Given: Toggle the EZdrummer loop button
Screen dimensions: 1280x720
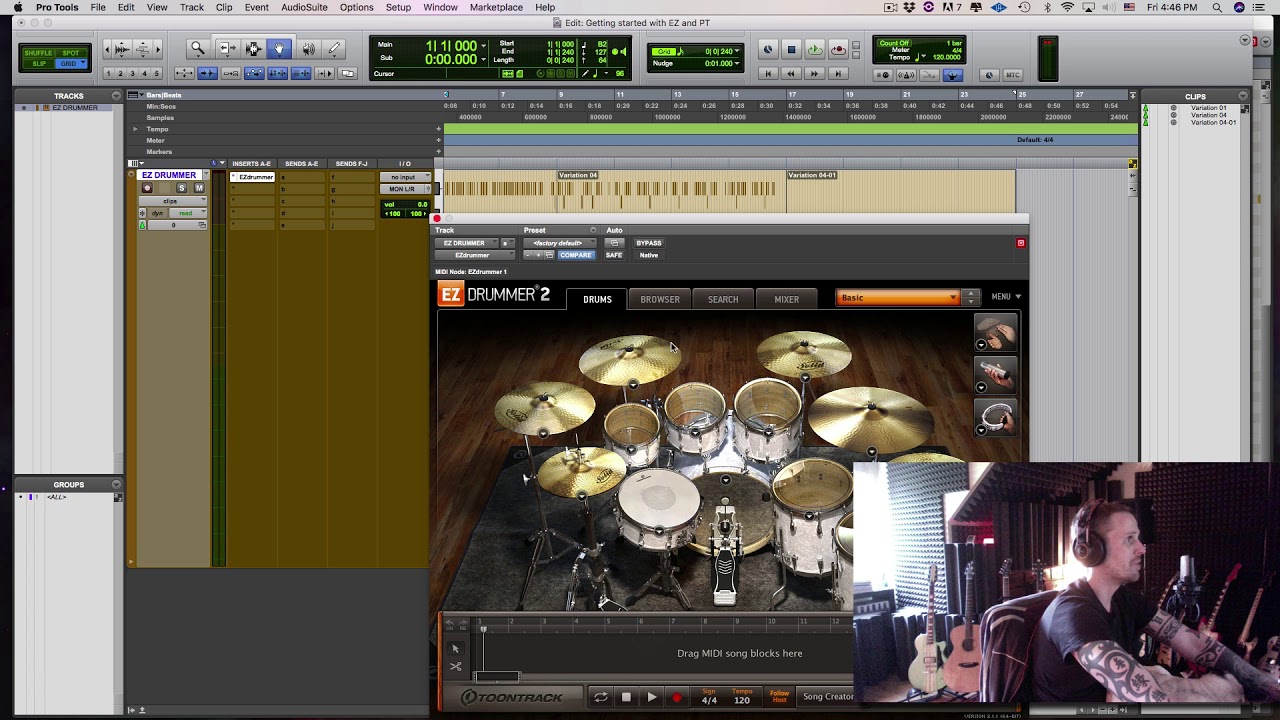Looking at the screenshot, I should 600,697.
